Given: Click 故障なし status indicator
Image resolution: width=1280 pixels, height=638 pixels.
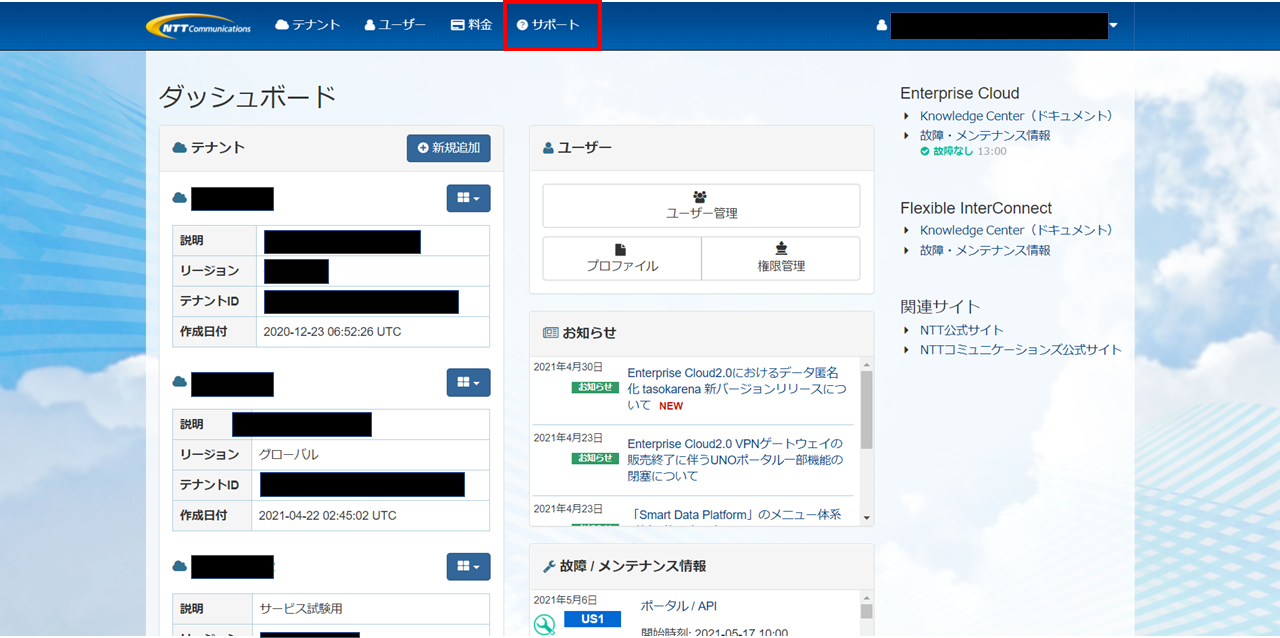Looking at the screenshot, I should pos(947,152).
